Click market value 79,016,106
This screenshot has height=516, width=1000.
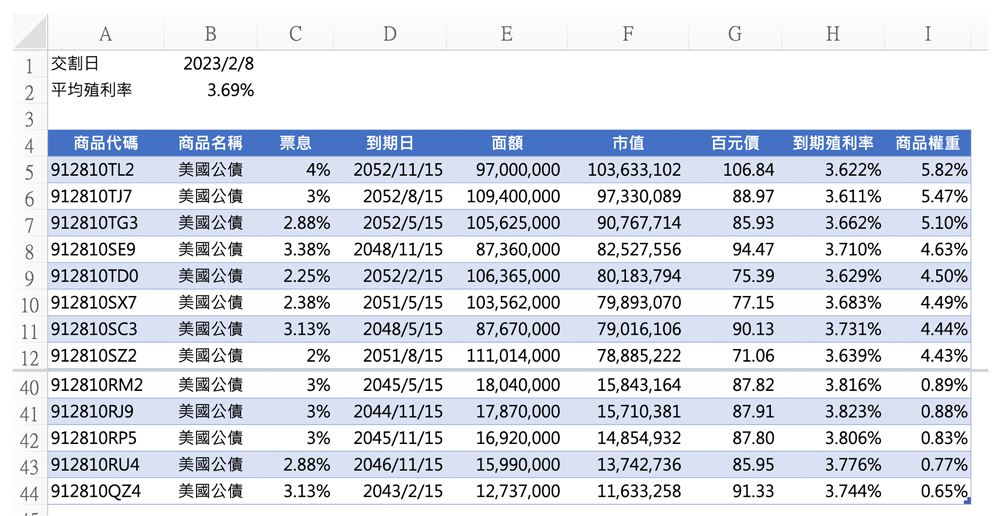click(x=628, y=329)
